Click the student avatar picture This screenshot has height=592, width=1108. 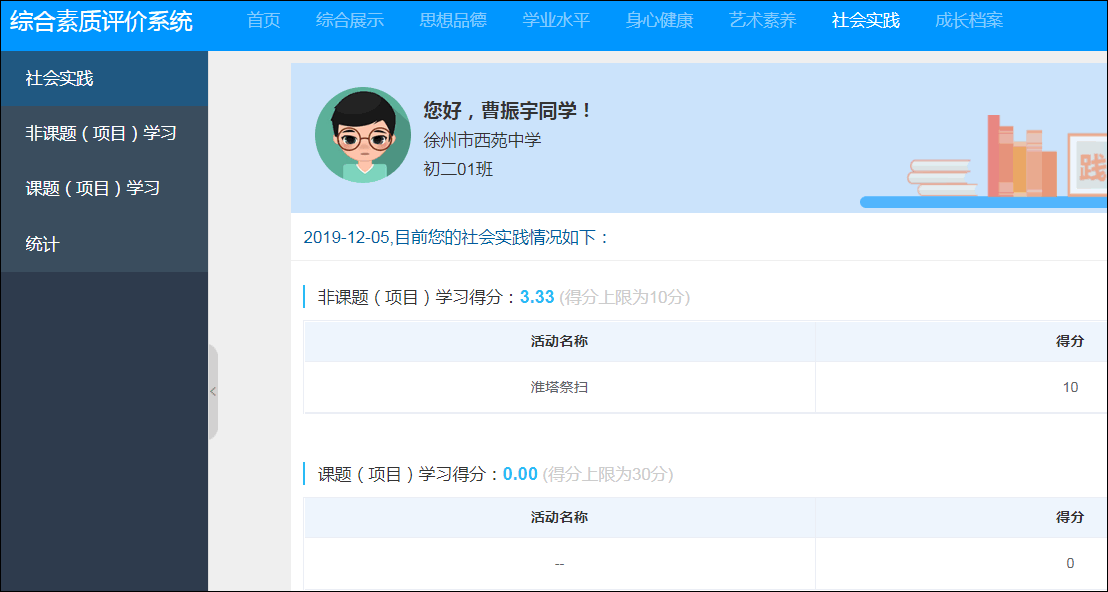click(363, 135)
